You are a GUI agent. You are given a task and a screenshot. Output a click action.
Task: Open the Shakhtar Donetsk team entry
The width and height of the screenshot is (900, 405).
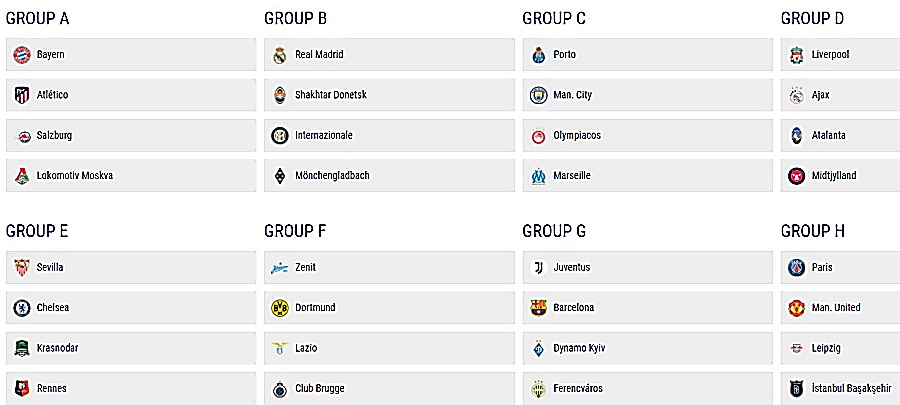pos(389,95)
